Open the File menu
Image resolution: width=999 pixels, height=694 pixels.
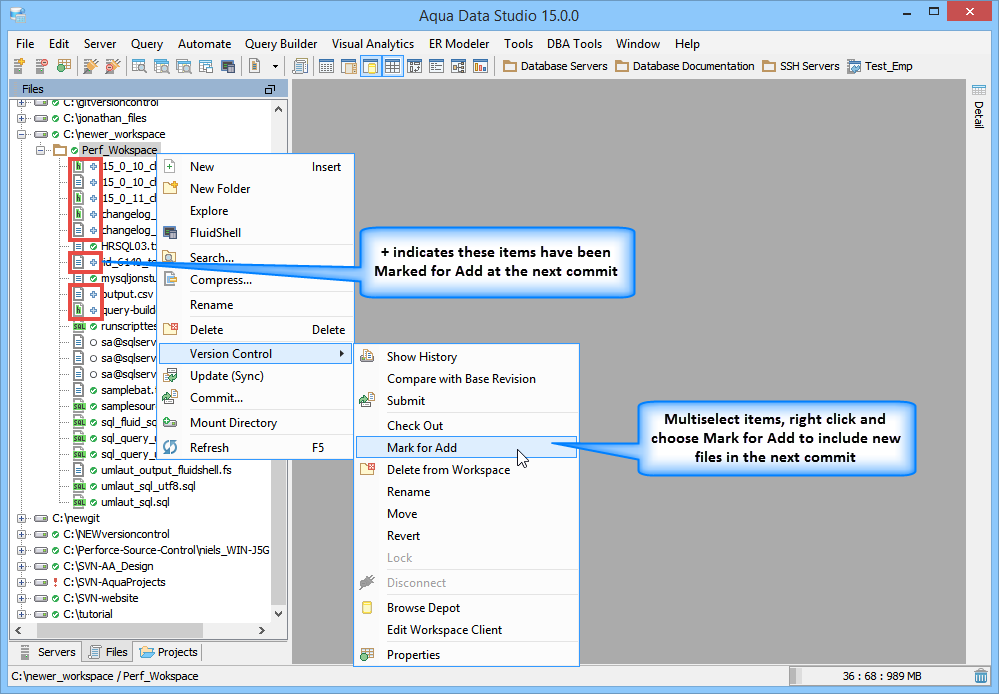pyautogui.click(x=25, y=43)
